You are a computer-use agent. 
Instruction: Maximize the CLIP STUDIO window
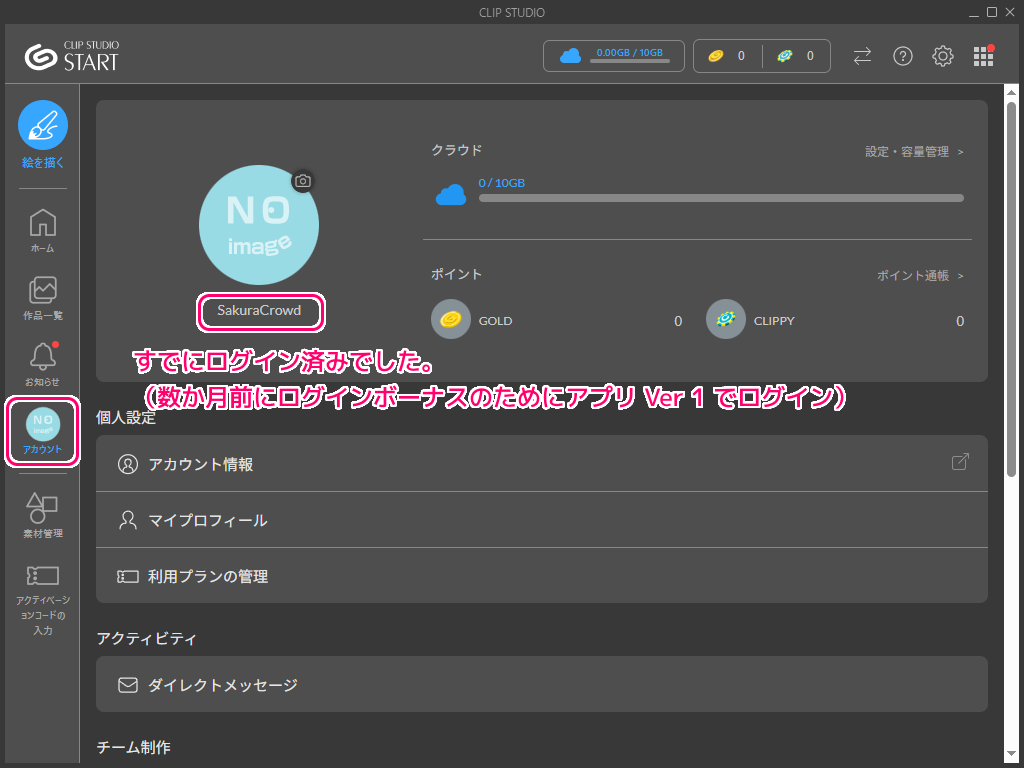point(991,12)
